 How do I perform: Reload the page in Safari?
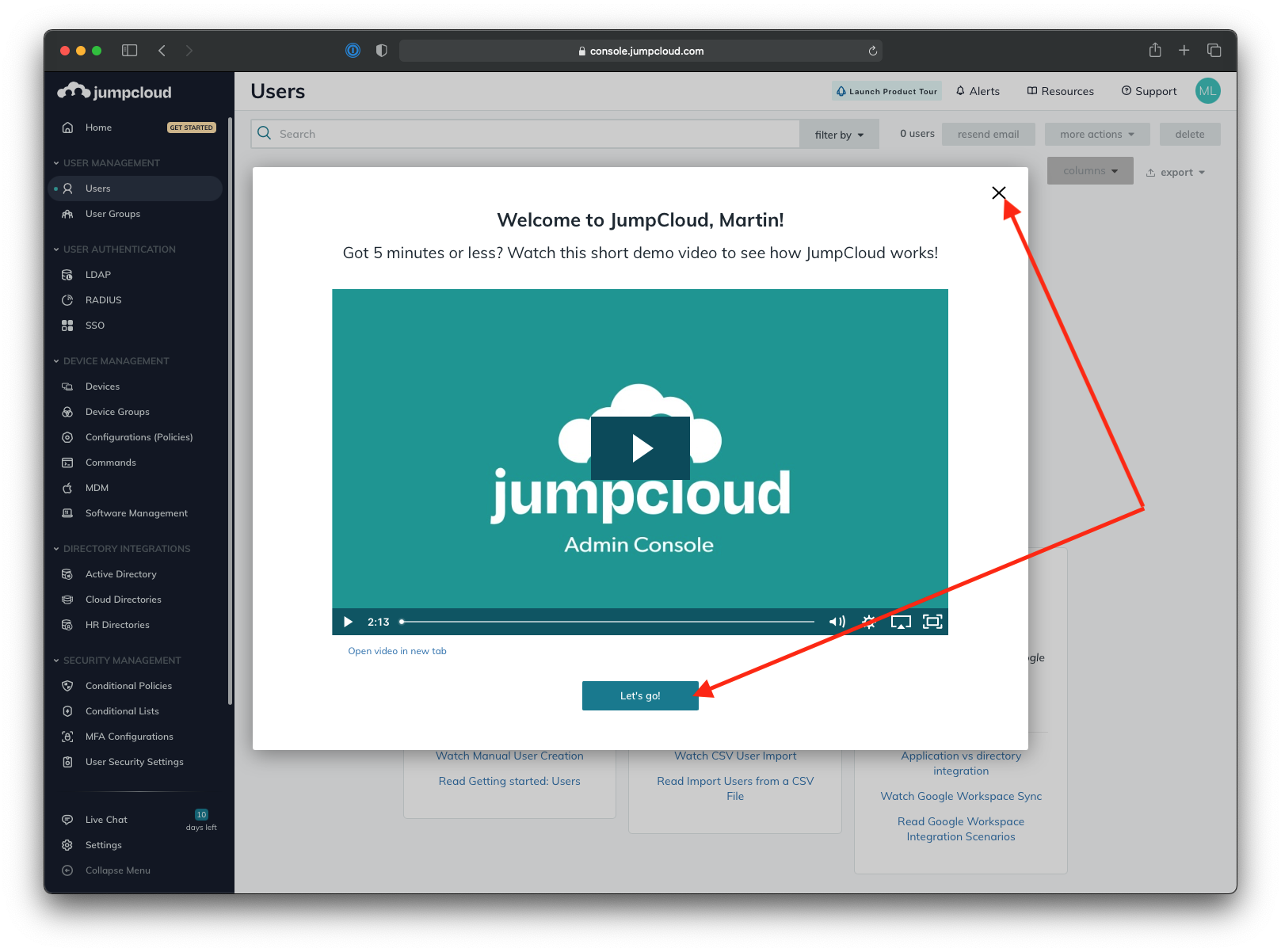(x=872, y=51)
